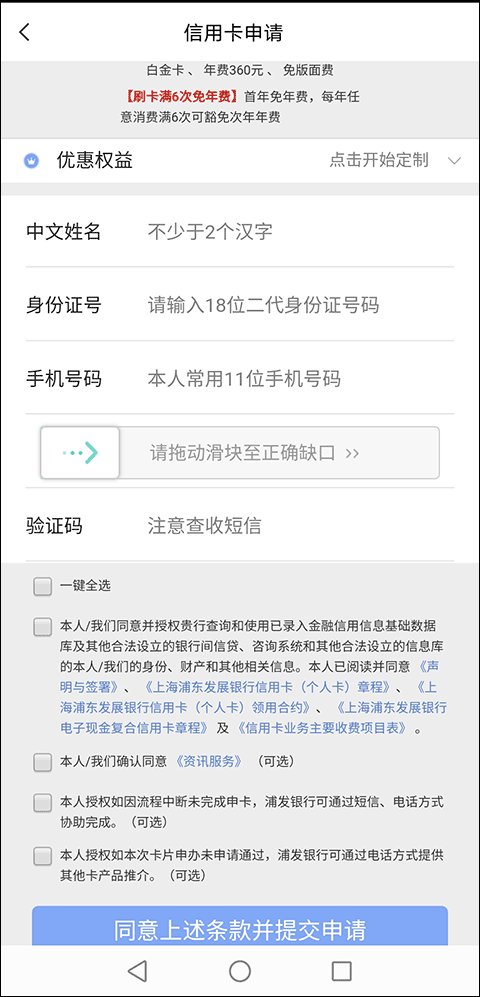The height and width of the screenshot is (997, 480).
Task: Tick the 流程中断协助完成 authorization checkbox
Action: coord(43,802)
